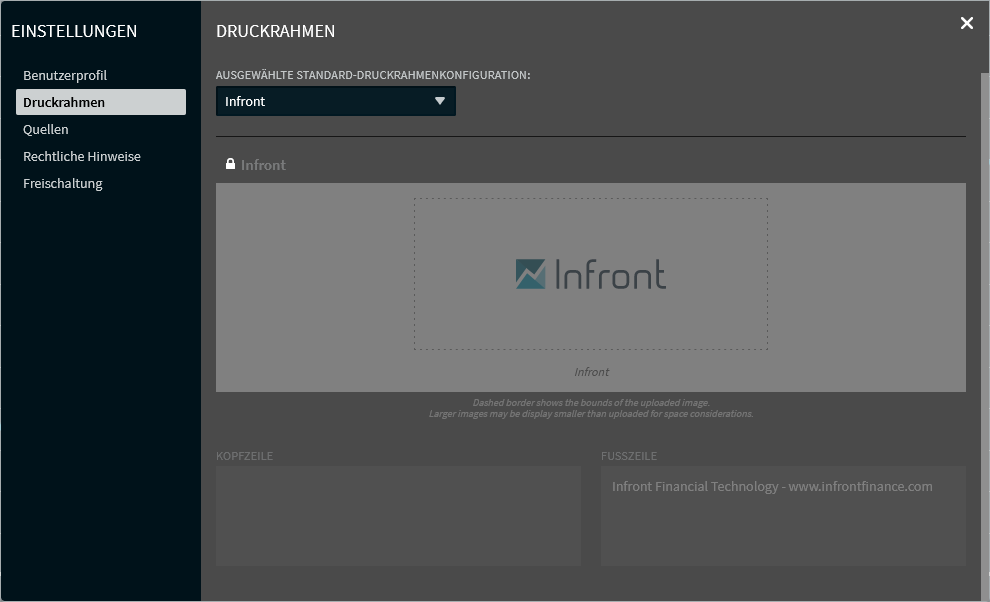This screenshot has width=990, height=602.
Task: Click the dropdown triangle arrow for Druckrahmenkonfiguration
Action: (440, 101)
